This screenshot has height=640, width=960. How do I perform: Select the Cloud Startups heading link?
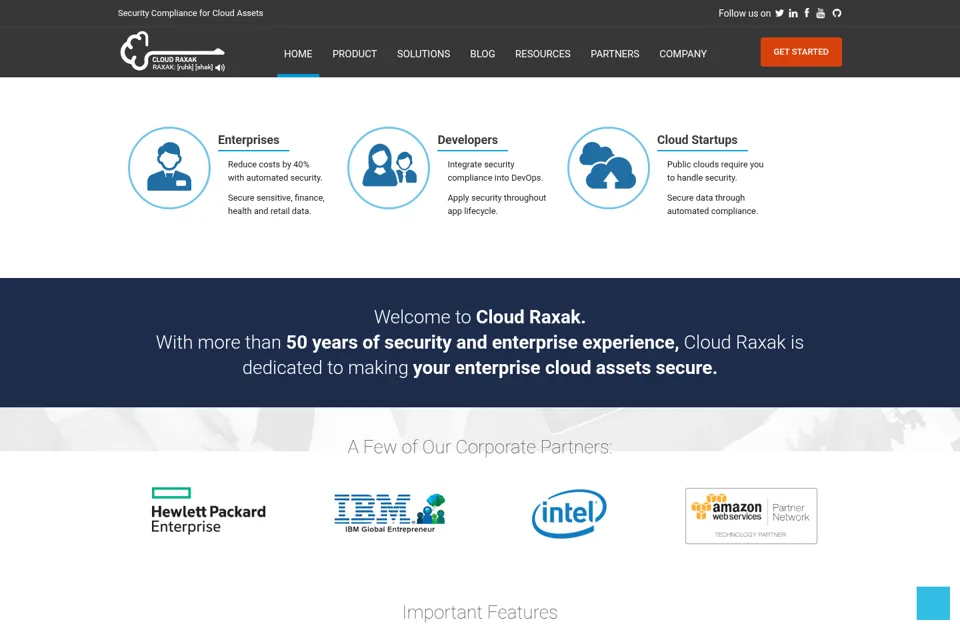point(697,140)
